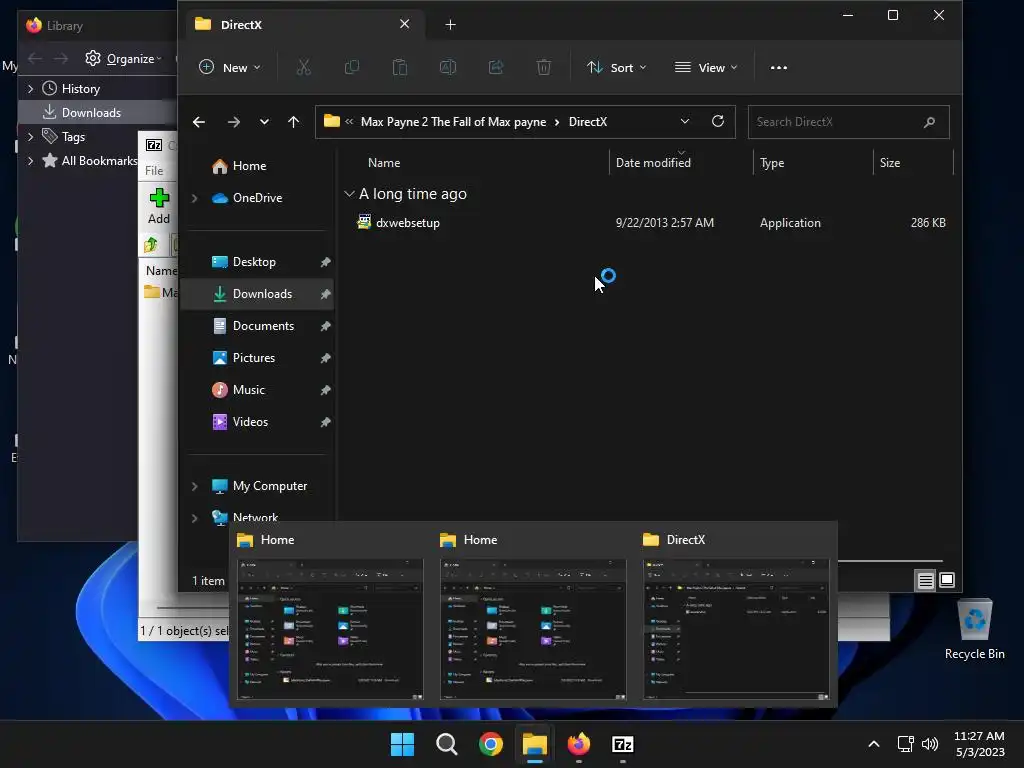The image size is (1024, 768).
Task: Switch to the large icons view layout icon
Action: pos(947,580)
